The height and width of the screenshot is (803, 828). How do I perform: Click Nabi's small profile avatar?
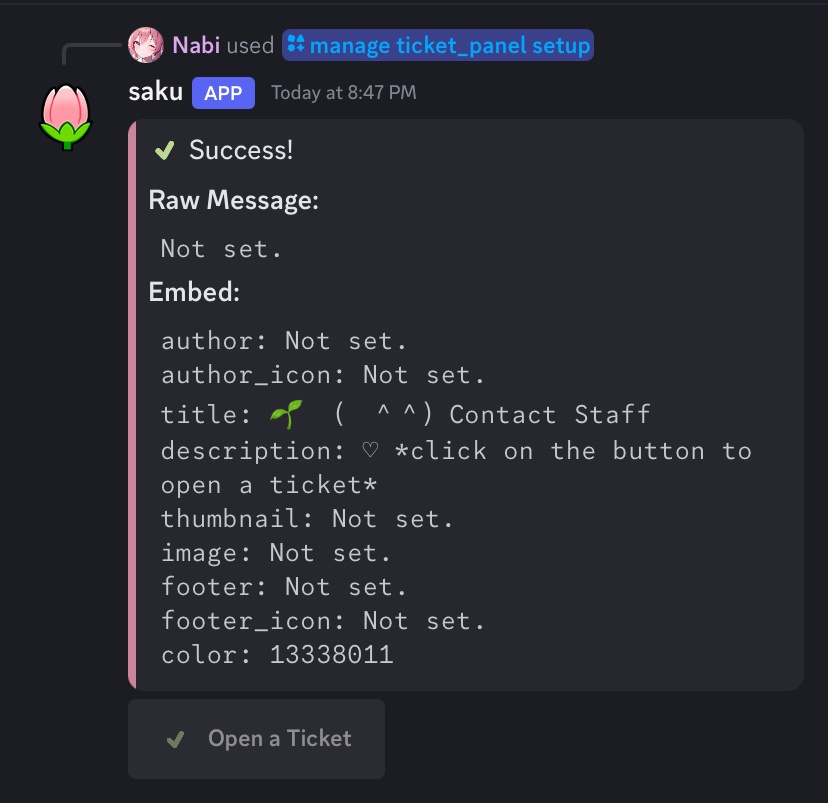[x=146, y=45]
